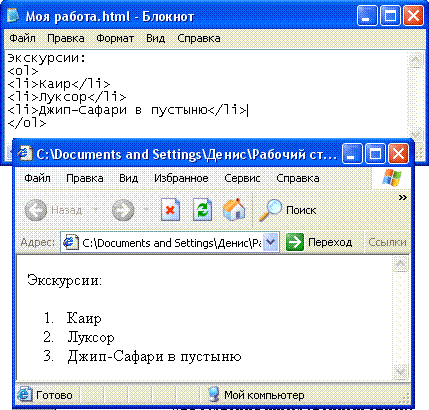Click the Windows flag logo in browser
This screenshot has height=410, width=429.
click(392, 178)
